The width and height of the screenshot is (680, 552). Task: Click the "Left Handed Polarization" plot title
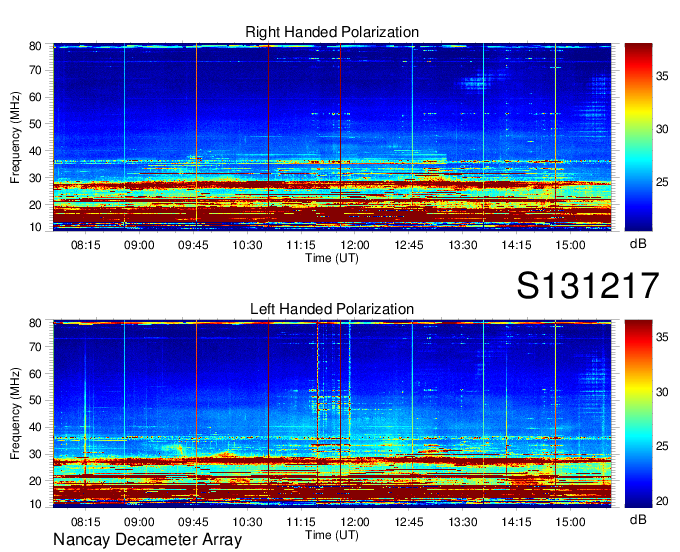coord(332,309)
